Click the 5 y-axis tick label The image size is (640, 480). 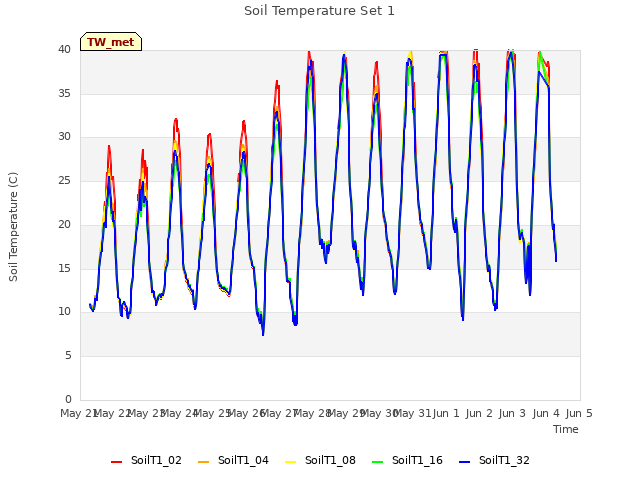(68, 356)
